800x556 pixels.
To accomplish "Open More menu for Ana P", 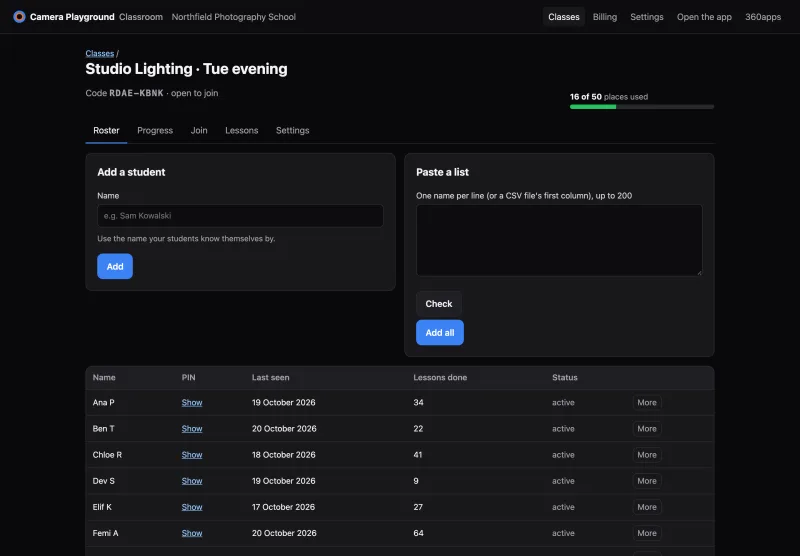I will (647, 402).
